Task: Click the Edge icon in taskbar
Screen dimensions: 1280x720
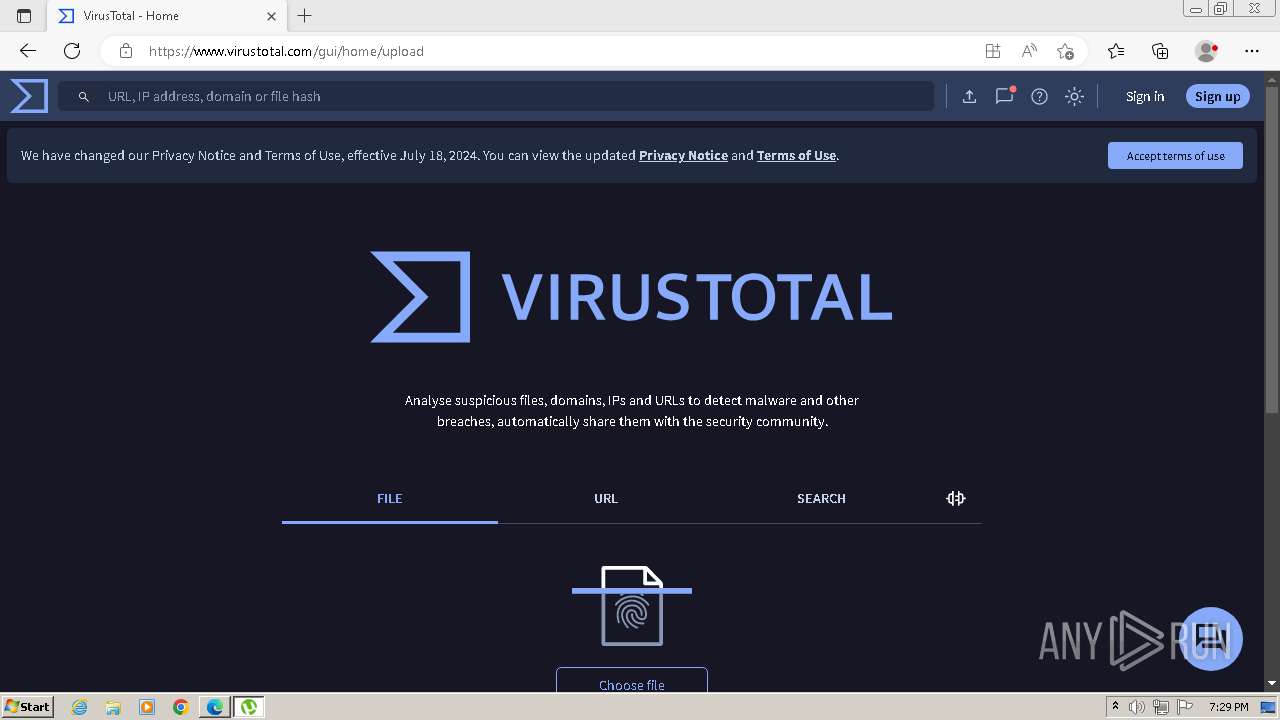Action: click(x=215, y=707)
